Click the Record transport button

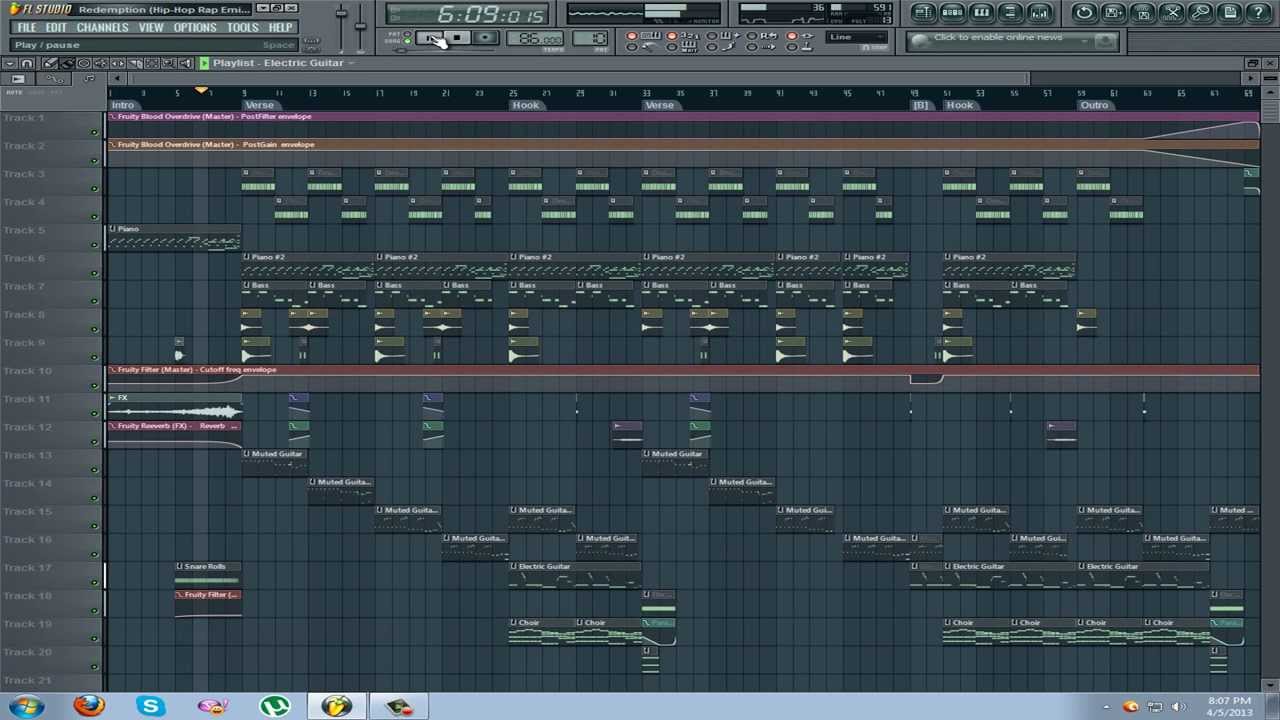point(486,38)
